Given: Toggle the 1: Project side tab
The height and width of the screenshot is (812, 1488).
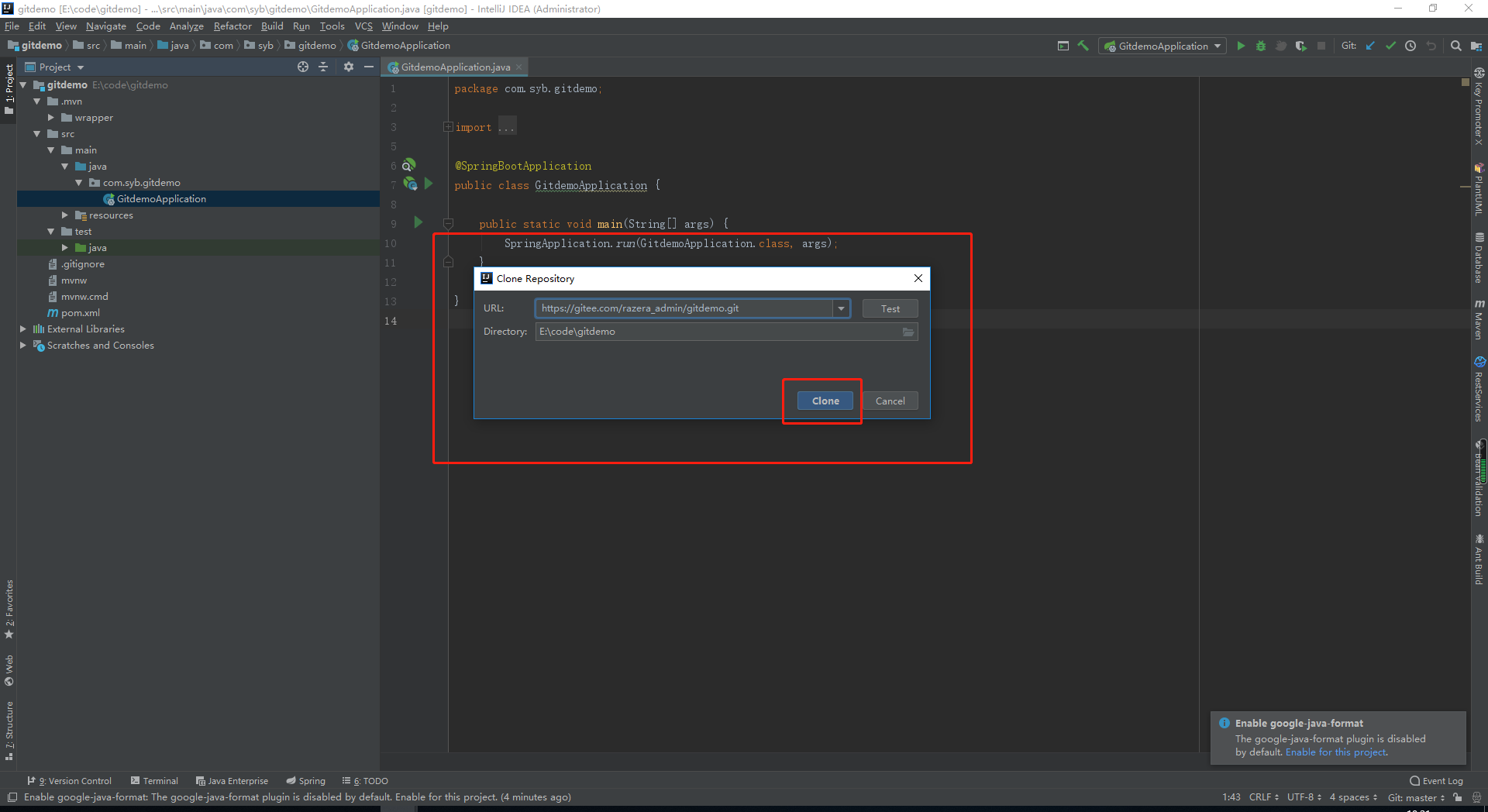Looking at the screenshot, I should tap(9, 89).
